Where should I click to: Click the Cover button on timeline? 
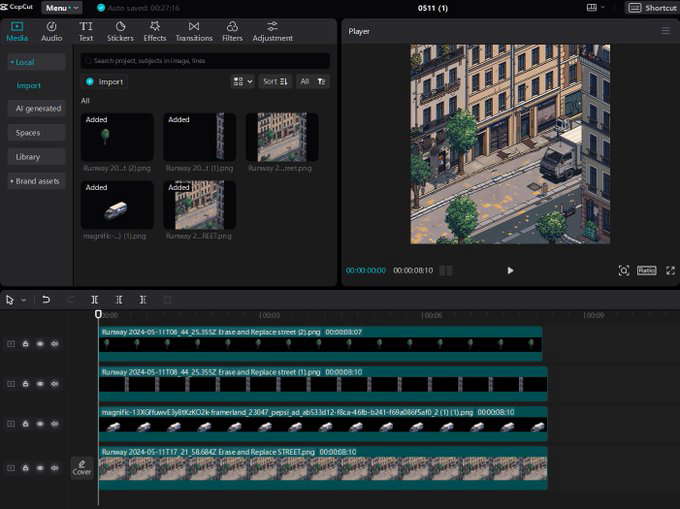point(82,468)
